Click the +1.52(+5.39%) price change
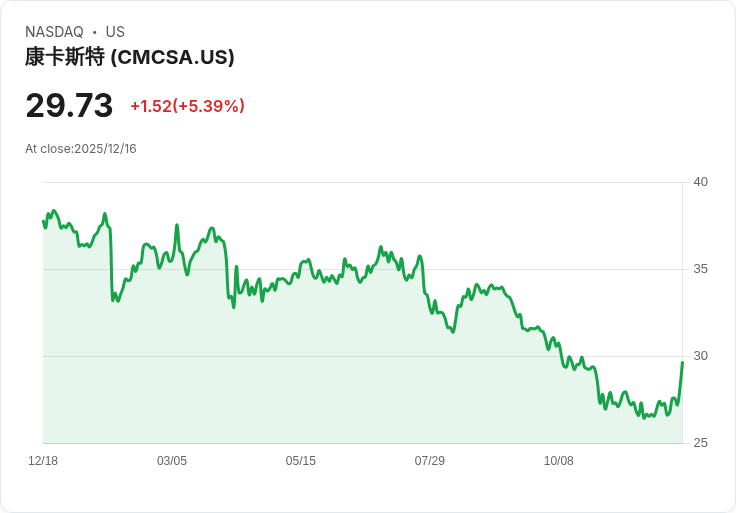The height and width of the screenshot is (513, 736). 187,106
